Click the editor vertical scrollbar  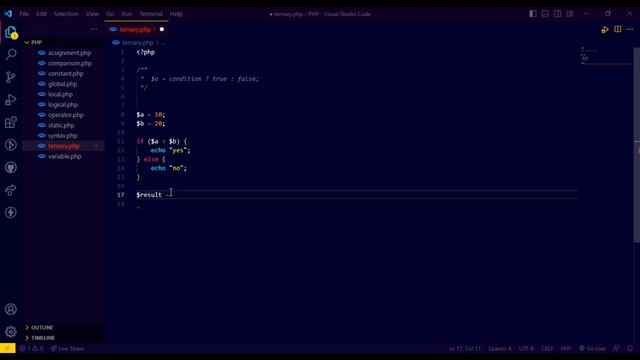coord(637,145)
